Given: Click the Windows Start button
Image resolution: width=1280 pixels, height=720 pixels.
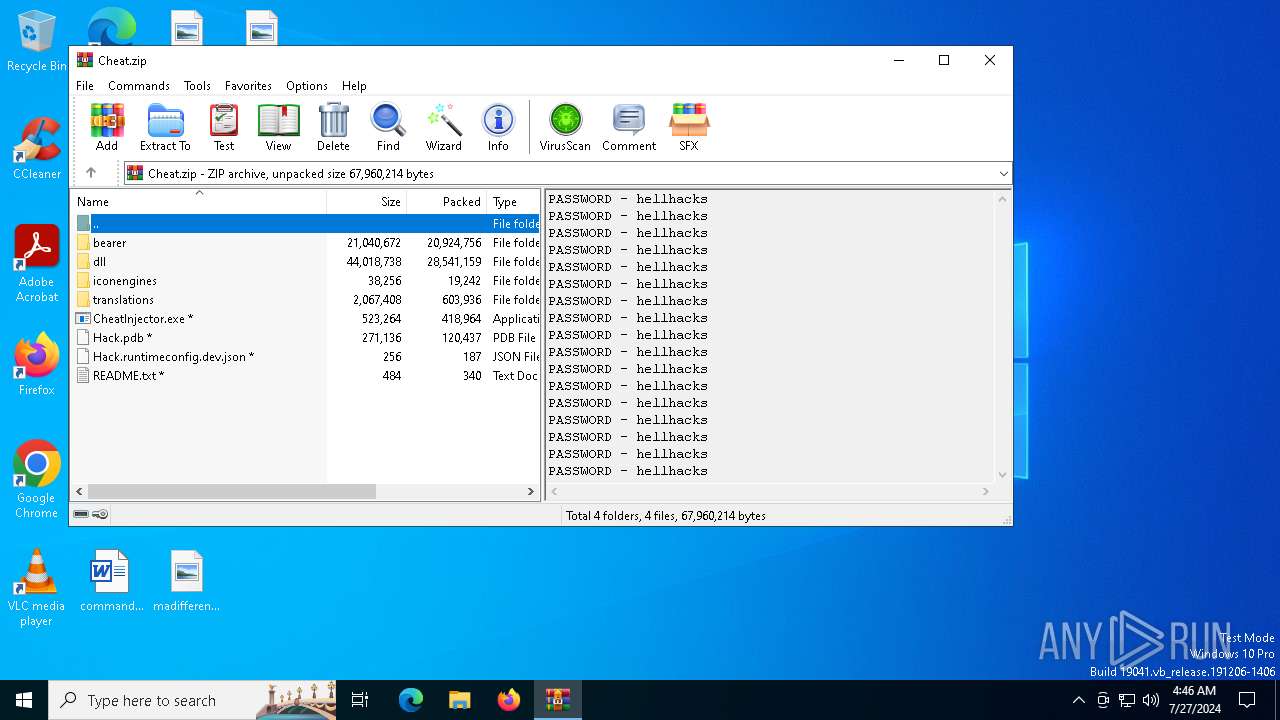Looking at the screenshot, I should (x=24, y=700).
